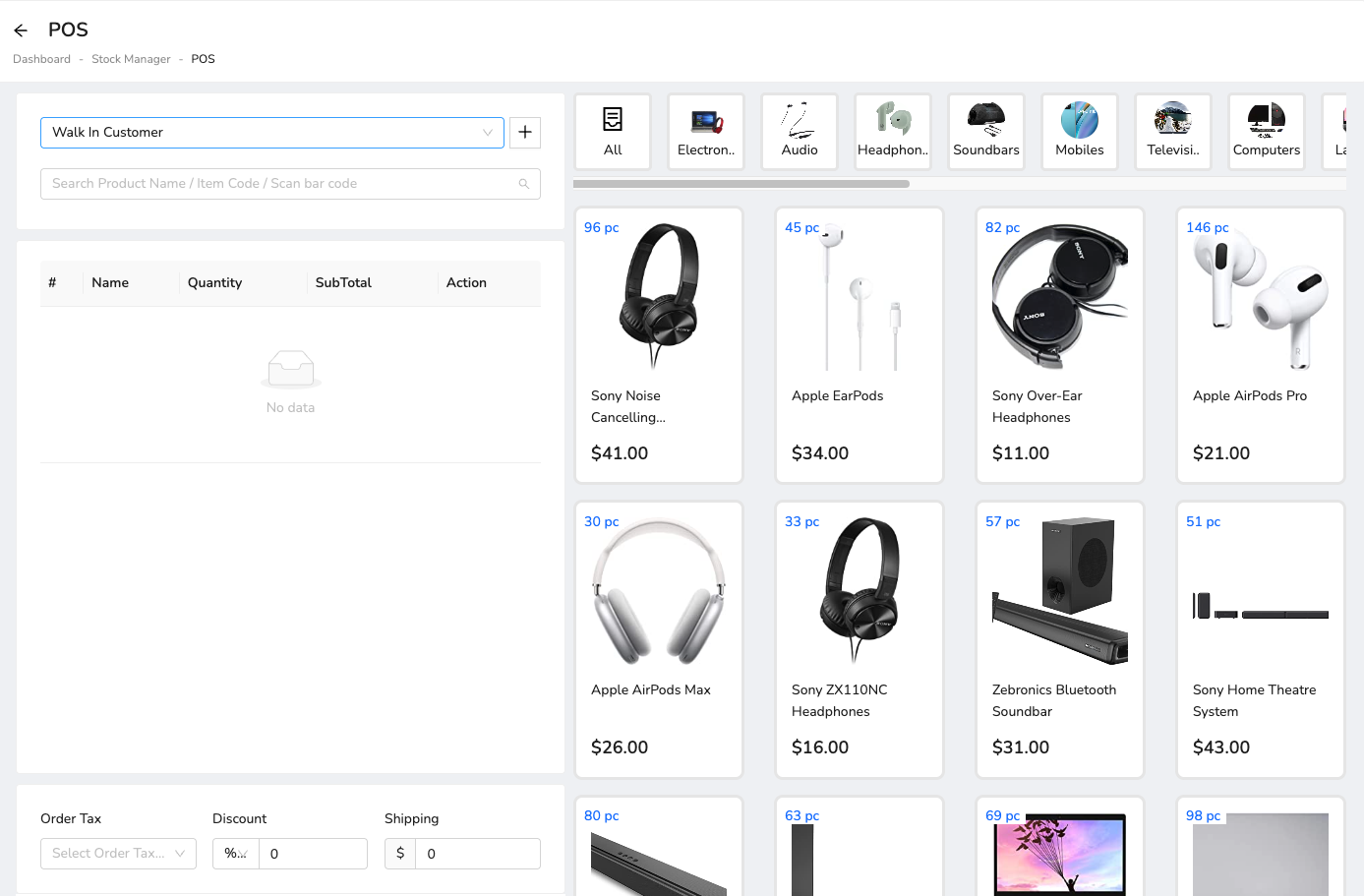The width and height of the screenshot is (1364, 896).
Task: Focus the Discount value field
Action: [x=313, y=854]
